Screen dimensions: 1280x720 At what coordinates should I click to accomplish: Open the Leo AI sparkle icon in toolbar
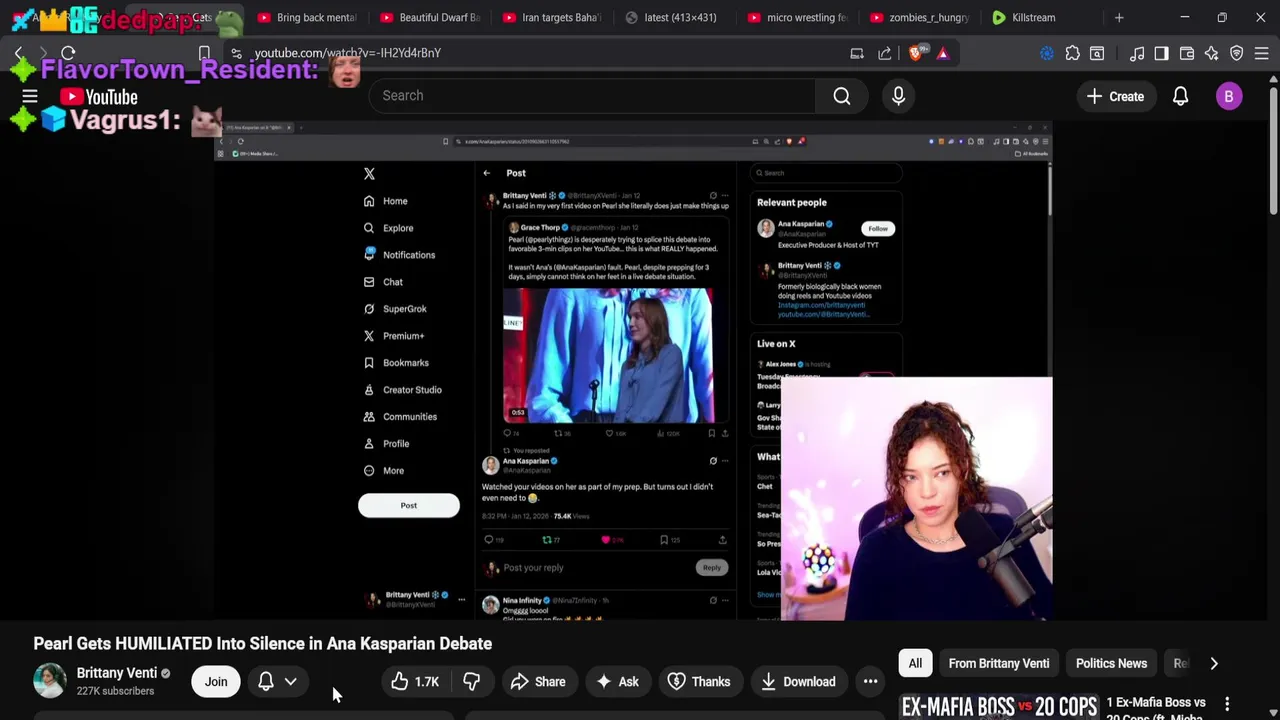1211,53
